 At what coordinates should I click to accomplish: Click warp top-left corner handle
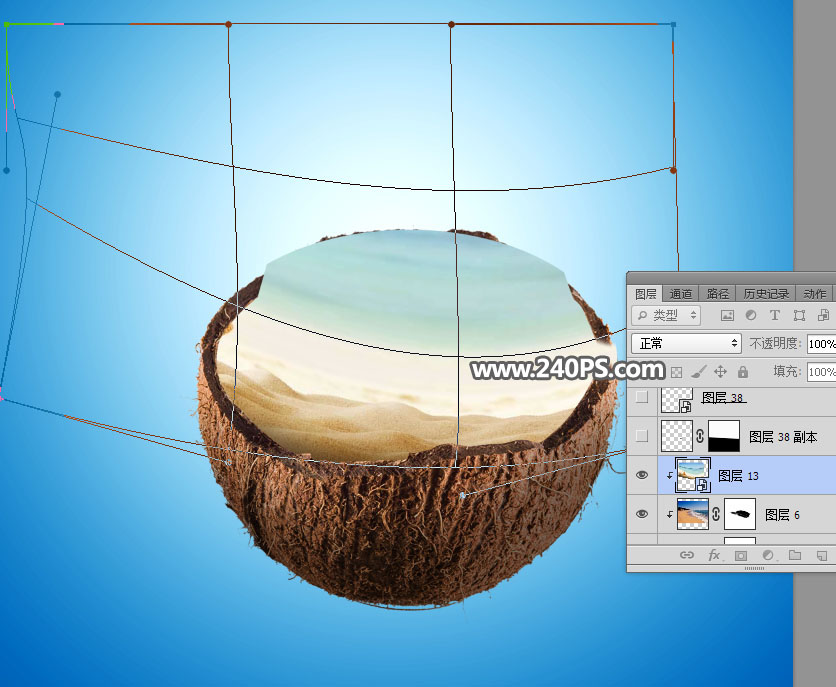click(6, 25)
